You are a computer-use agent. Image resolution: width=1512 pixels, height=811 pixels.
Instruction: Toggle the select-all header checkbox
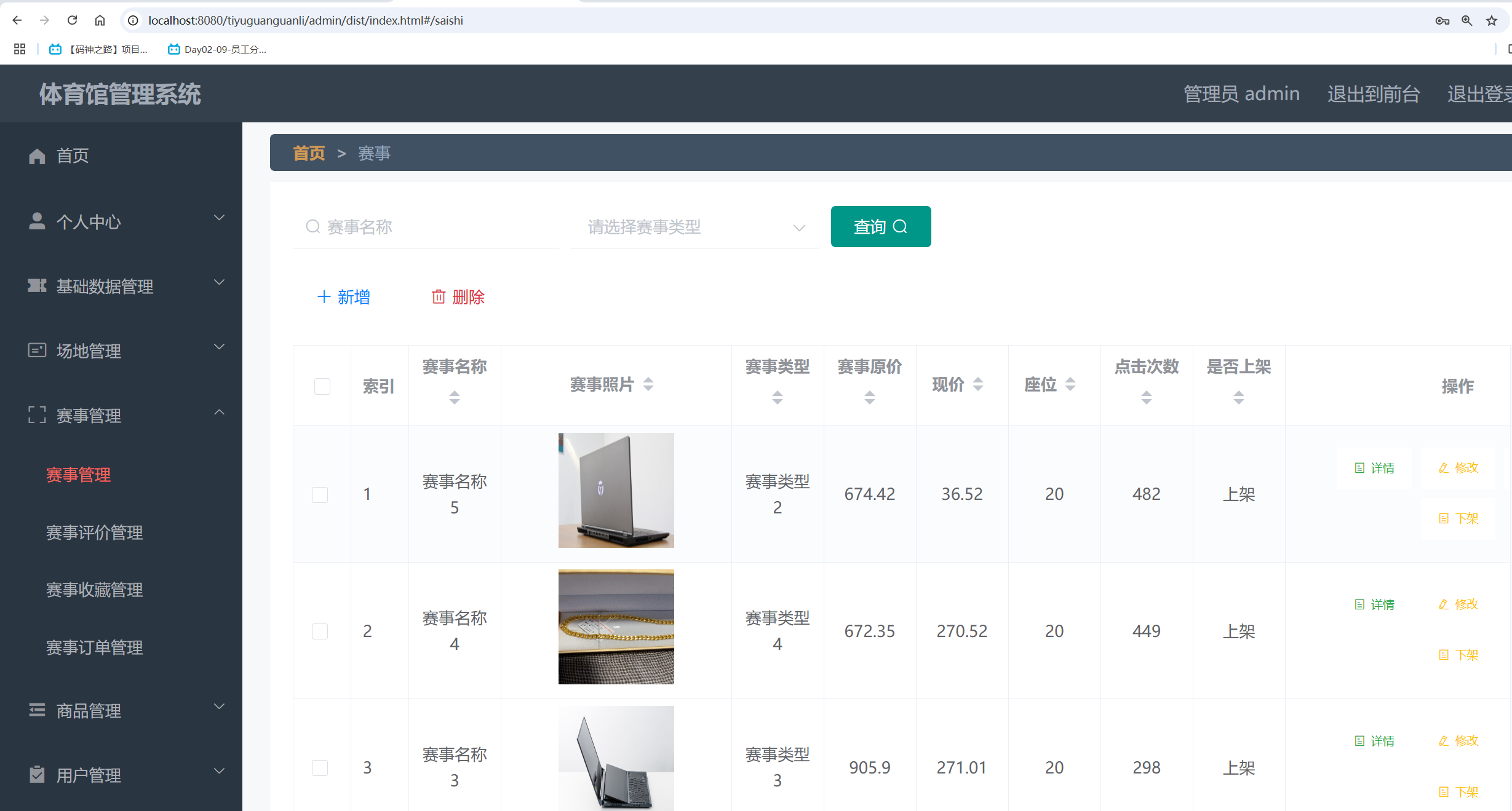(322, 386)
